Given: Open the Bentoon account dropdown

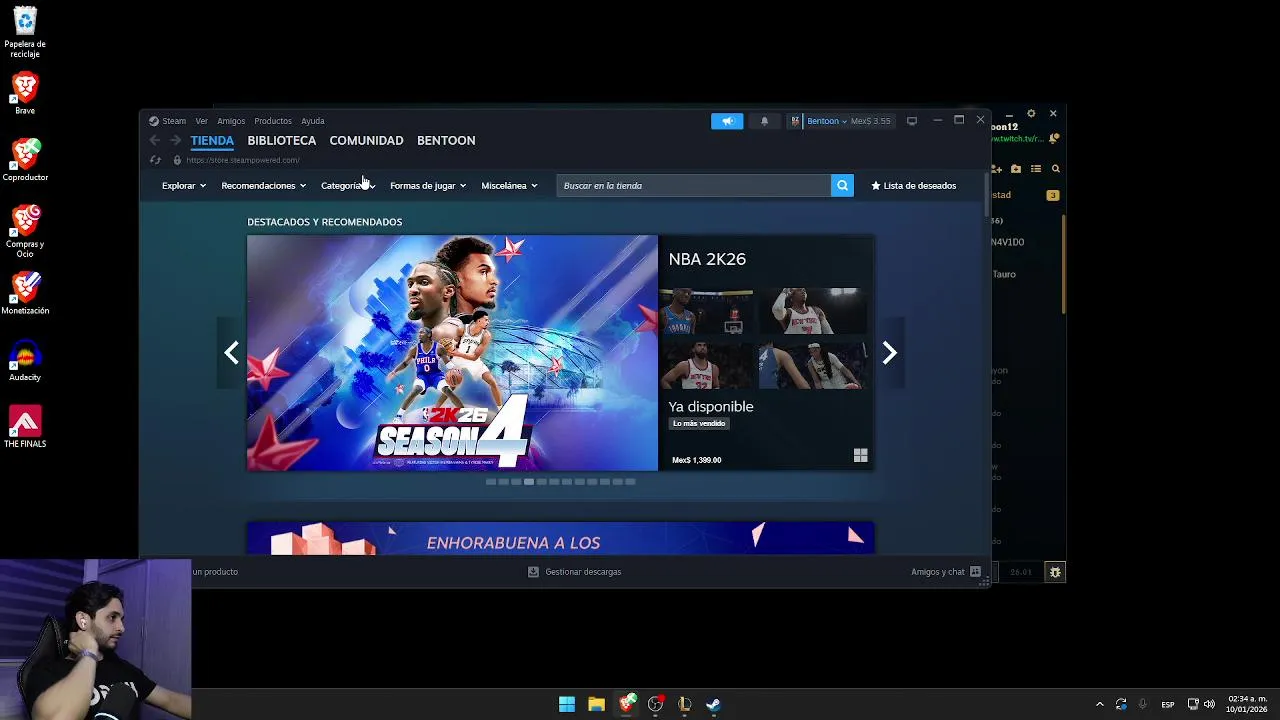Looking at the screenshot, I should pos(827,121).
